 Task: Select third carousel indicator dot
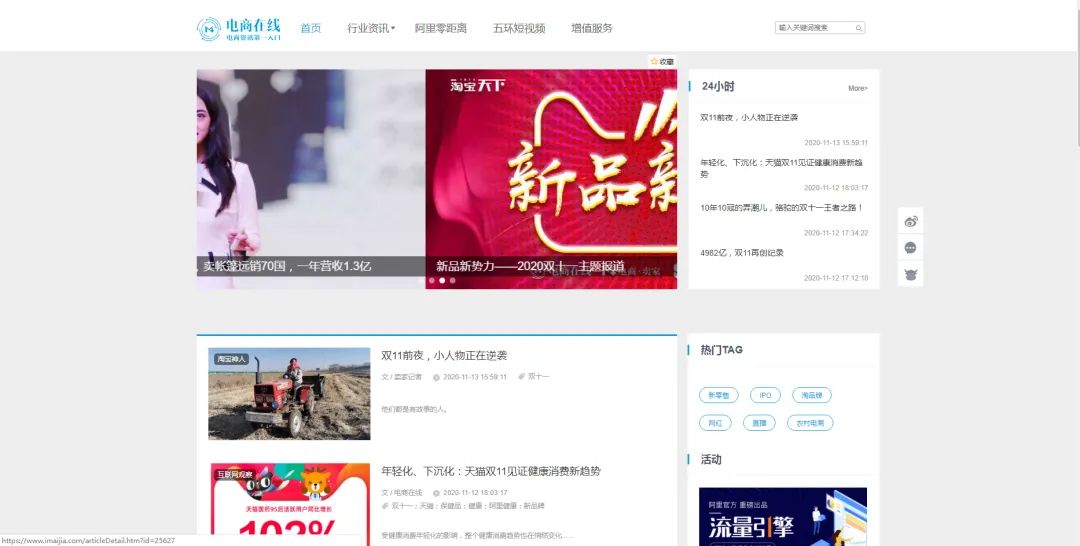453,280
